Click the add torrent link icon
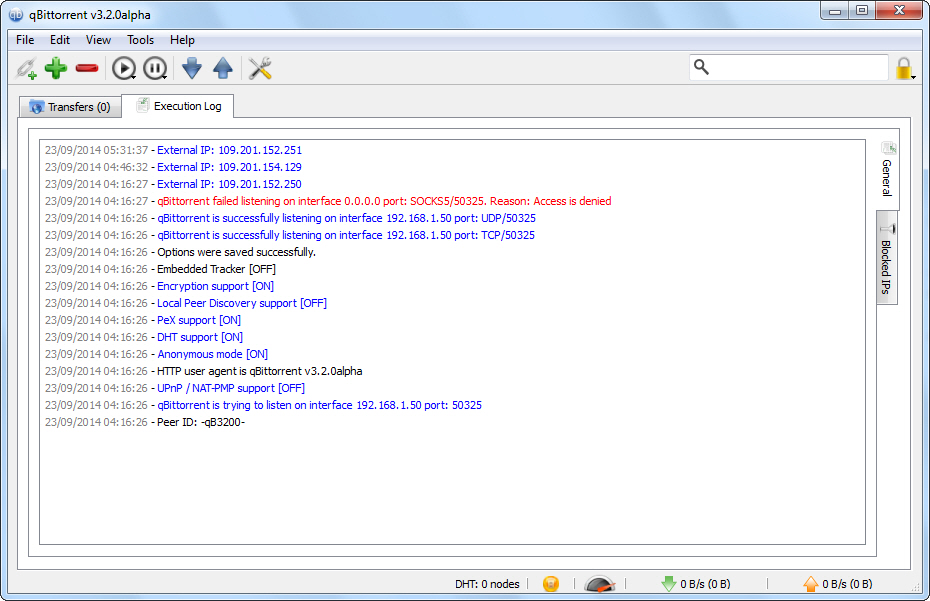The height and width of the screenshot is (601, 930). click(x=27, y=68)
